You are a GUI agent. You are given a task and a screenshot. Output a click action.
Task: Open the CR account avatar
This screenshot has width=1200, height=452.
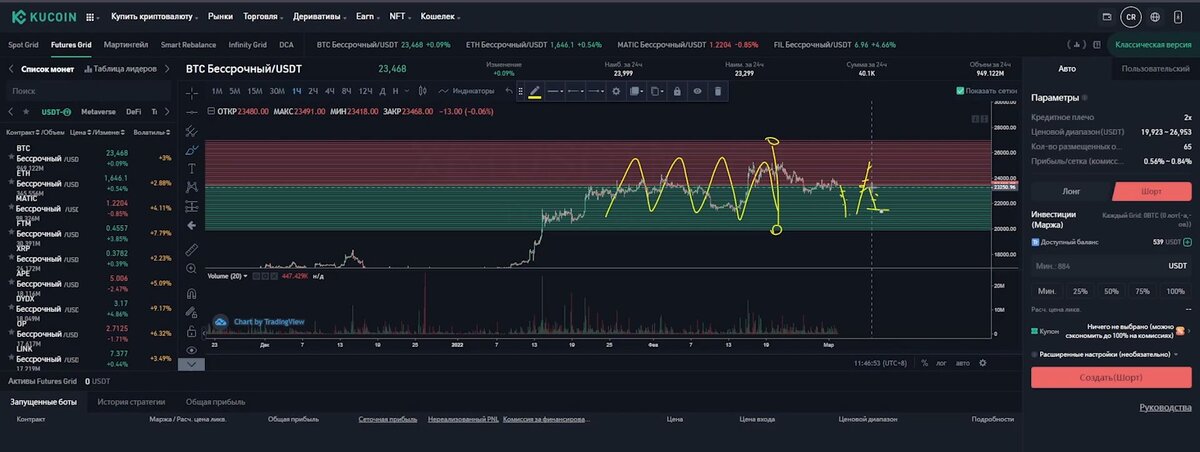tap(1130, 17)
